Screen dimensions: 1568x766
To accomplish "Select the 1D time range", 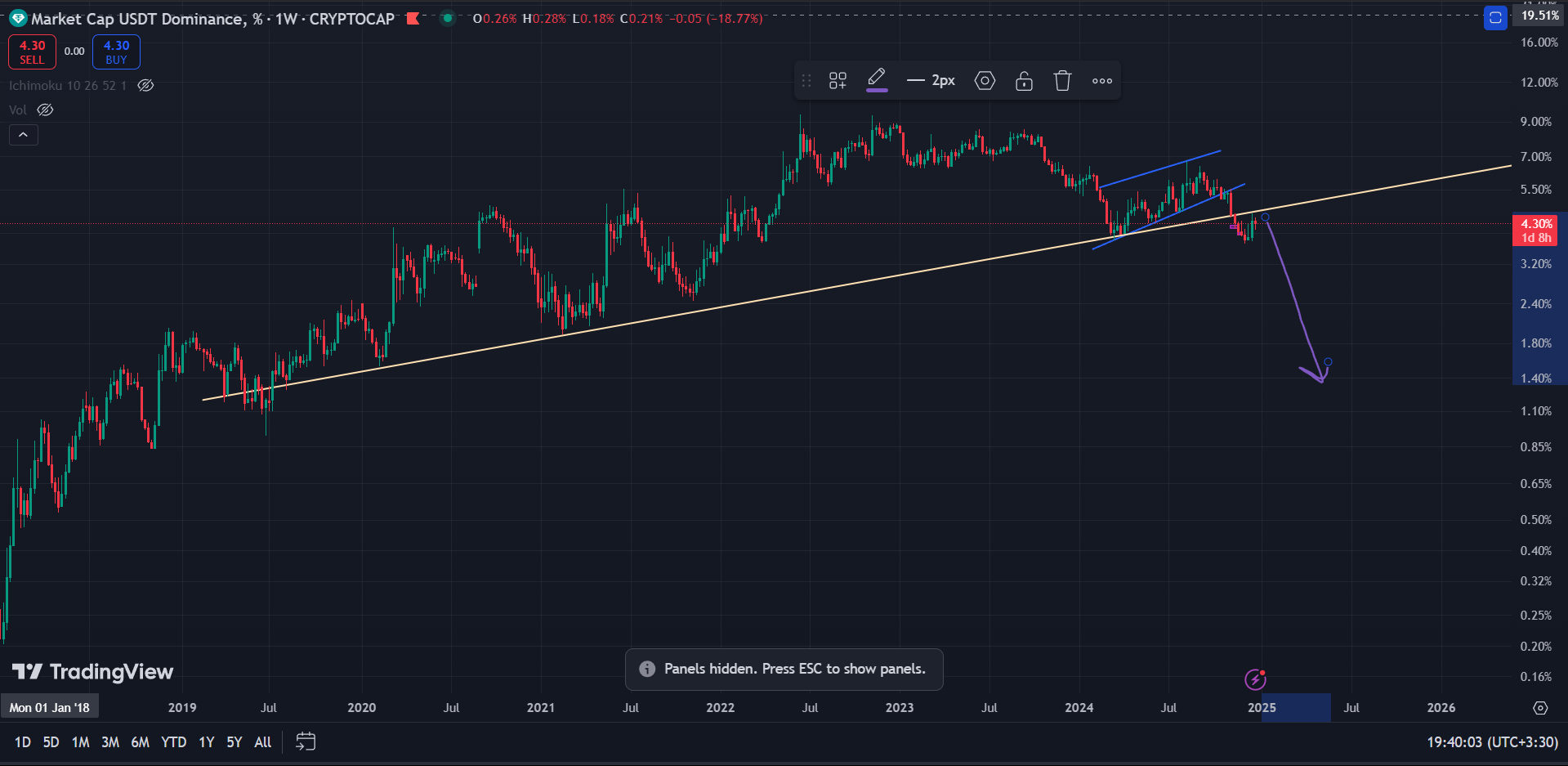I will pyautogui.click(x=23, y=742).
